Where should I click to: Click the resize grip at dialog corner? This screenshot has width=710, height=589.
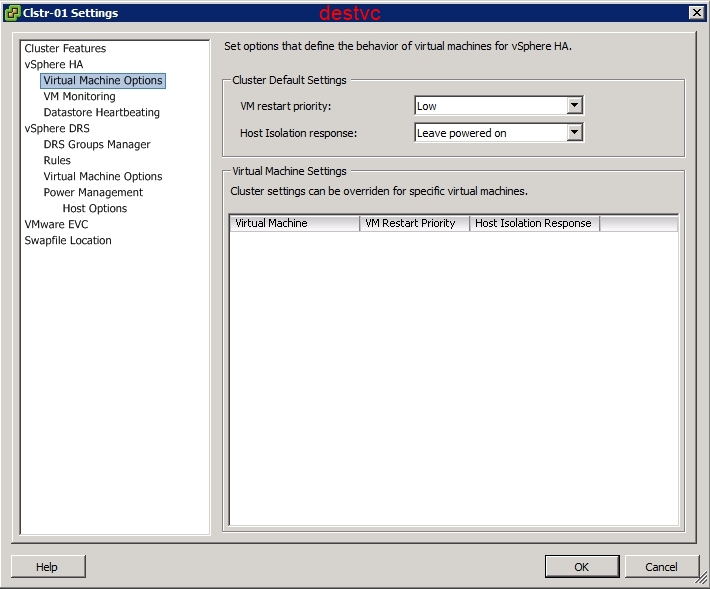point(703,579)
